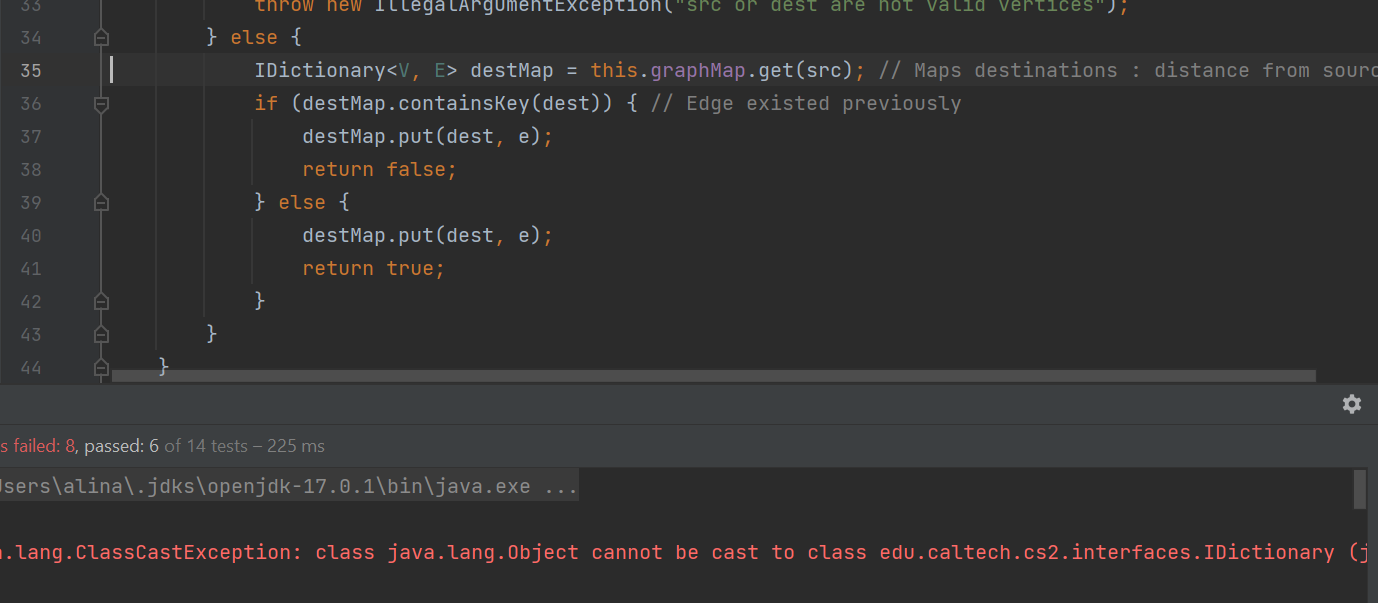Click the tests failed: 8 status text

point(35,446)
